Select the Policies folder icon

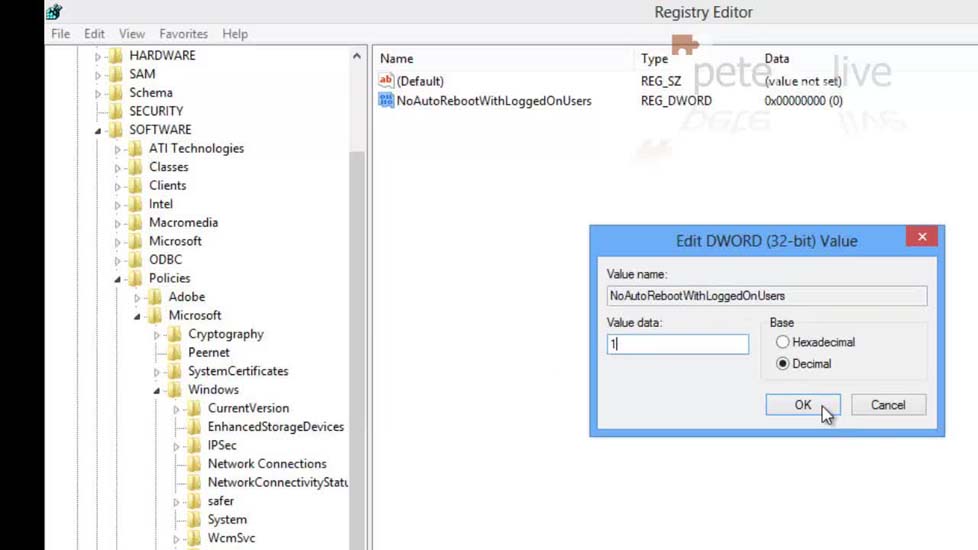click(135, 278)
